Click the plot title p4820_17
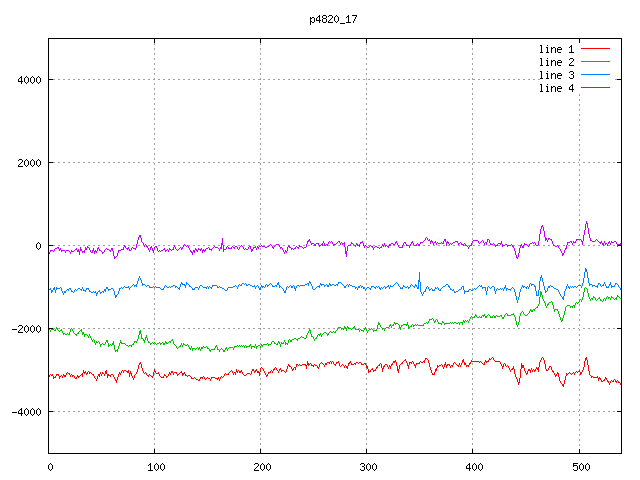640x480 pixels. coord(334,18)
